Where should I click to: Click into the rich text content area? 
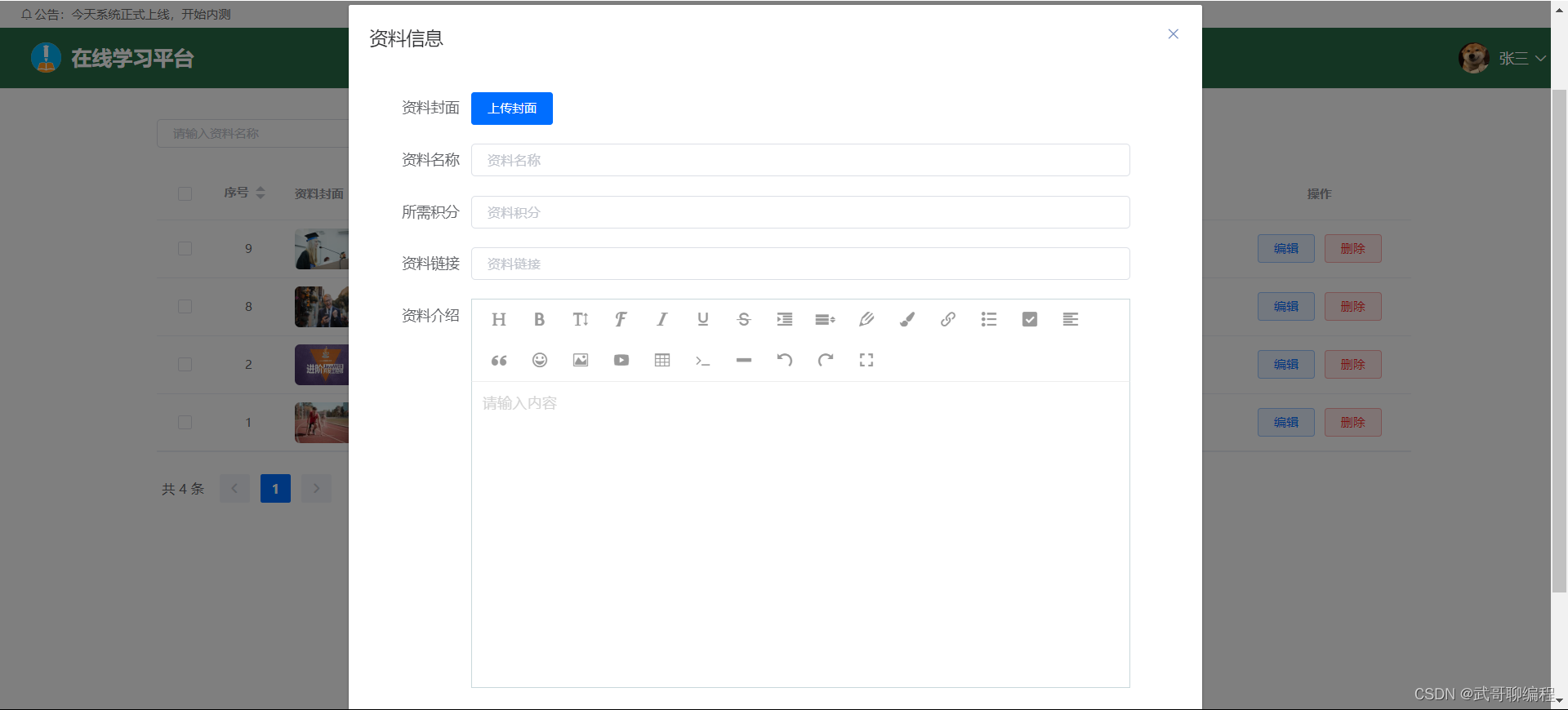click(x=800, y=535)
